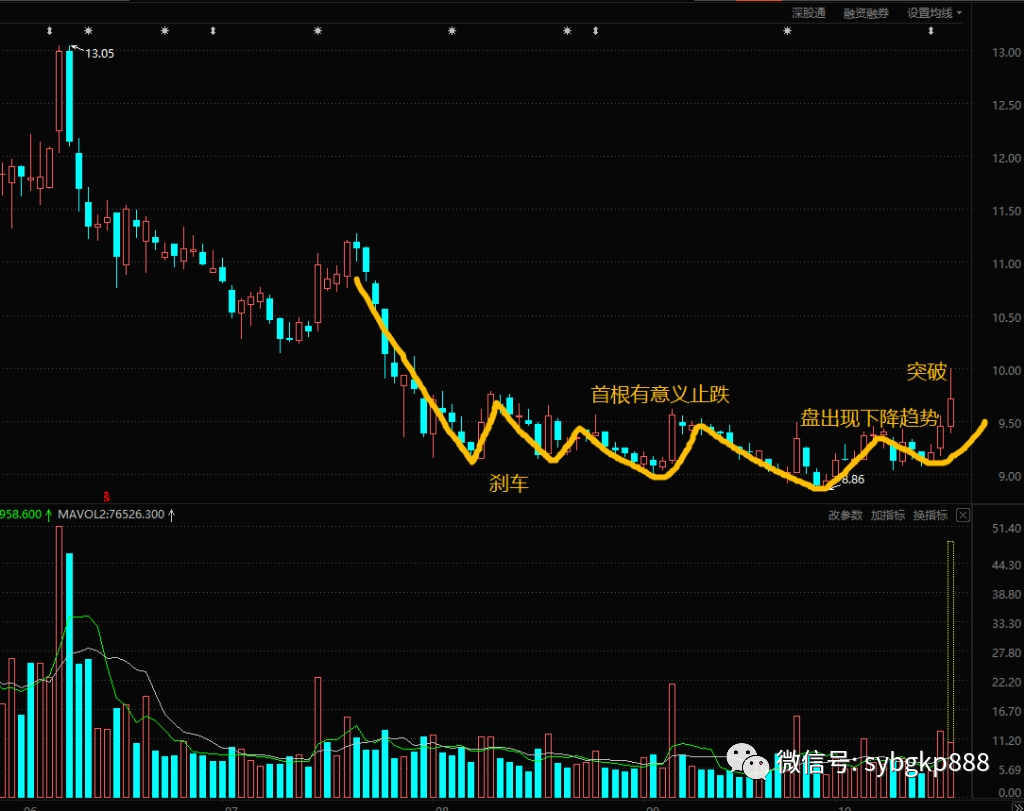Click the arrow event marker under 设置均线
The height and width of the screenshot is (811, 1024).
click(x=931, y=31)
